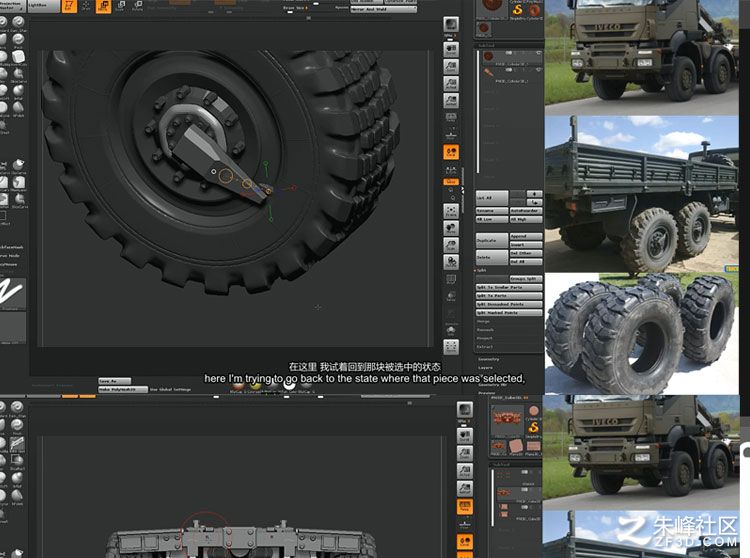Expand the Project section
750x558 pixels.
[x=485, y=338]
